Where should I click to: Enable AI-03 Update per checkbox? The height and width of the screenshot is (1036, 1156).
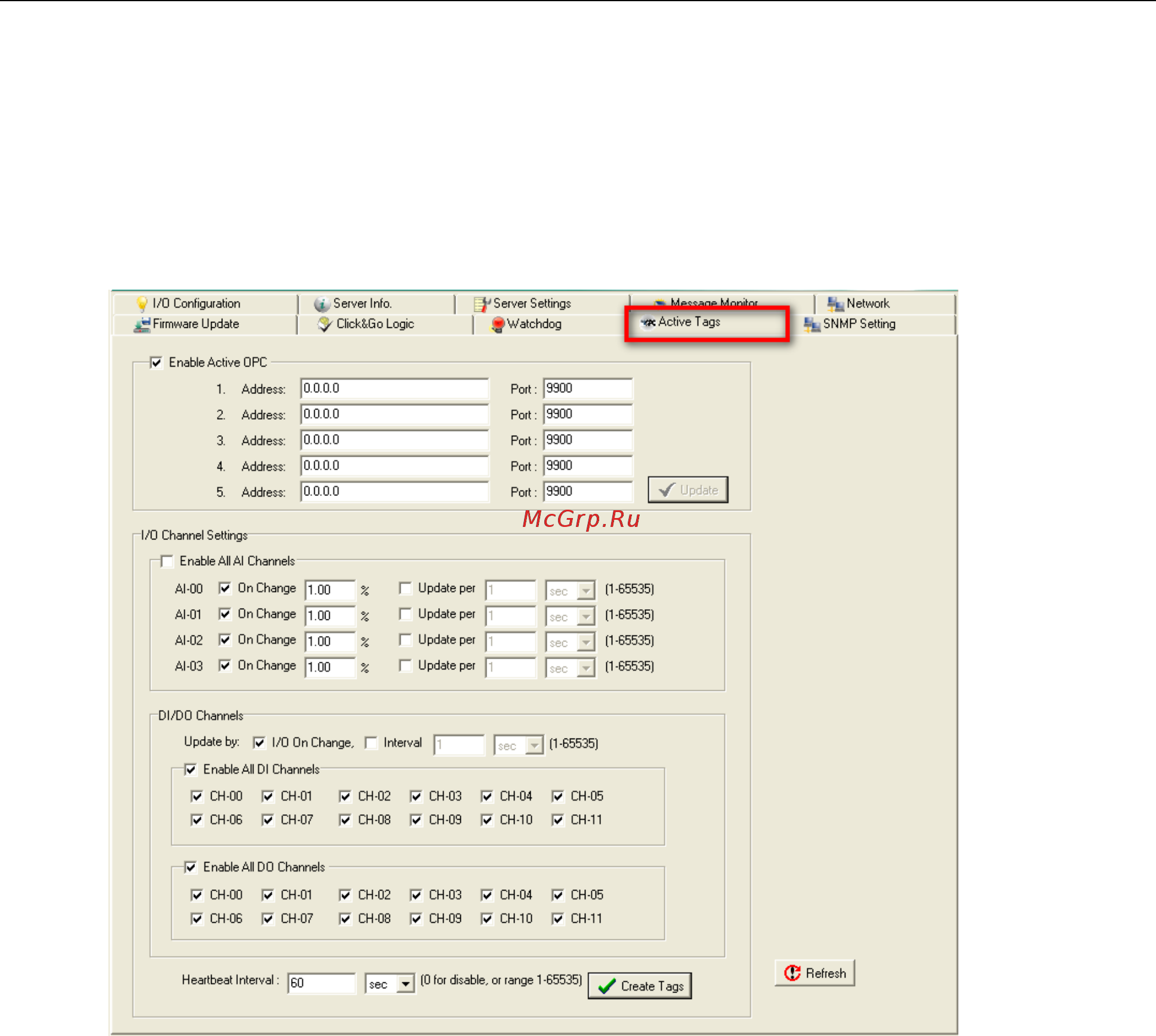(x=405, y=665)
